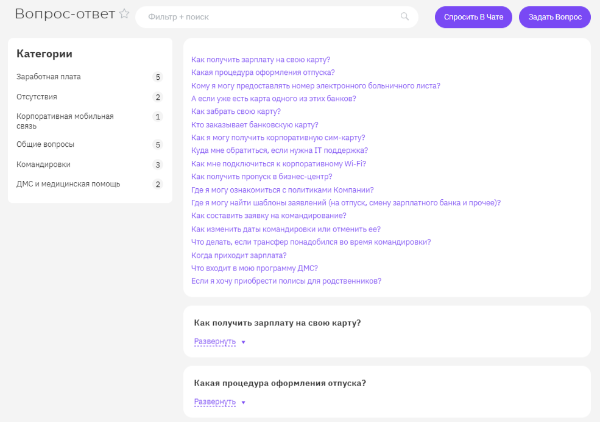Open the Командировки category
The width and height of the screenshot is (600, 422).
(43, 165)
